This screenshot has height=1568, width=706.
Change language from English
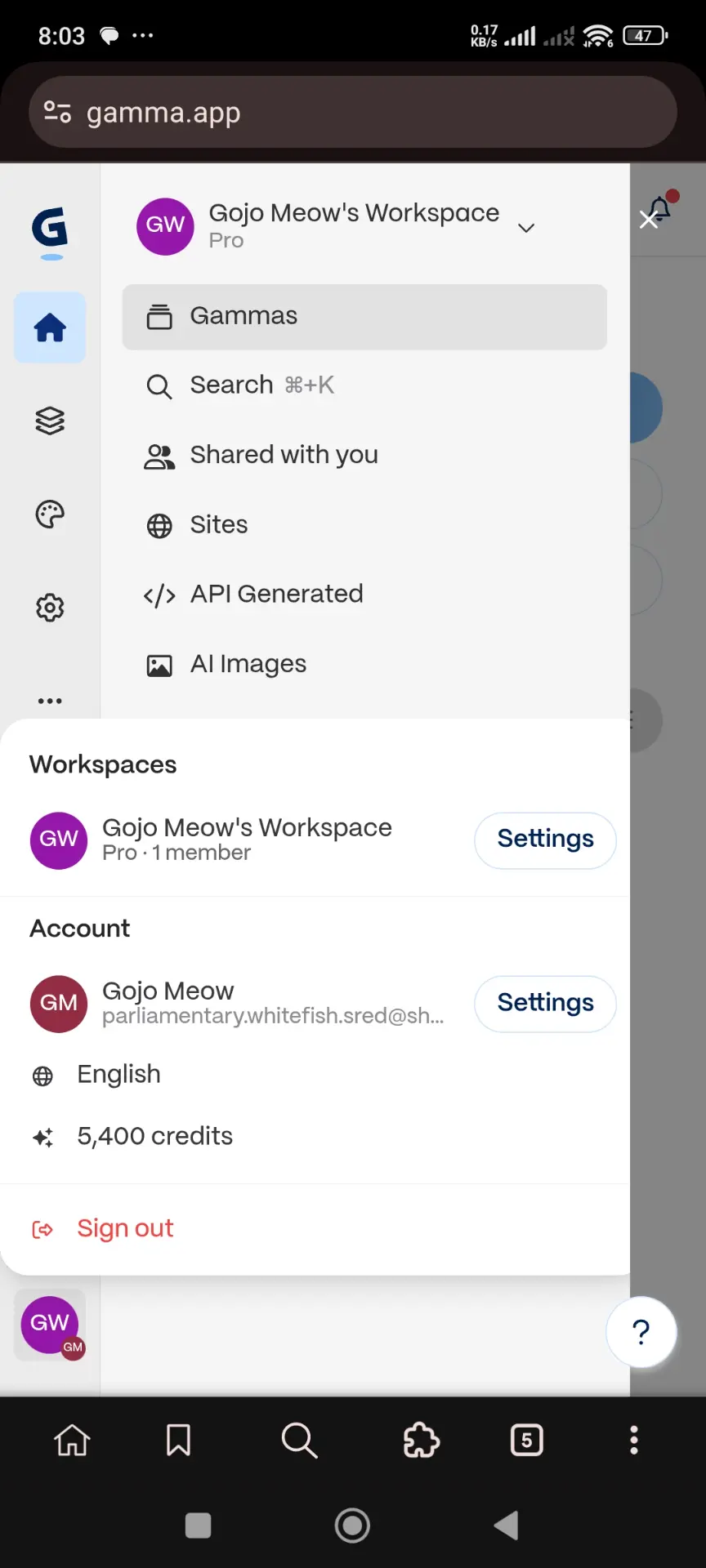pyautogui.click(x=315, y=1075)
